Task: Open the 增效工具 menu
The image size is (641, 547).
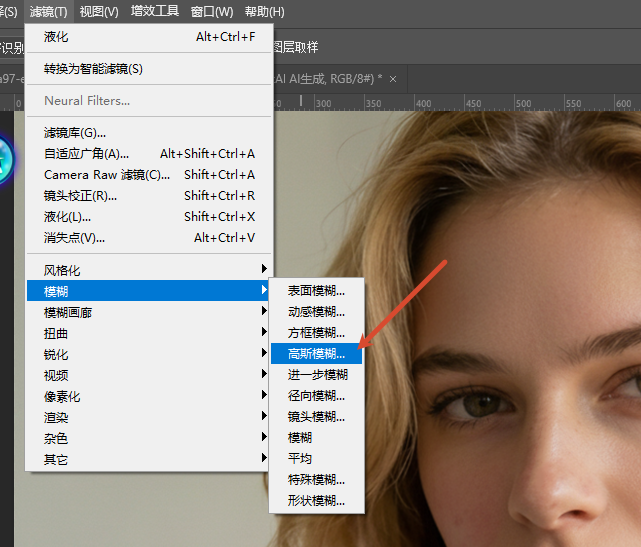Action: 155,11
